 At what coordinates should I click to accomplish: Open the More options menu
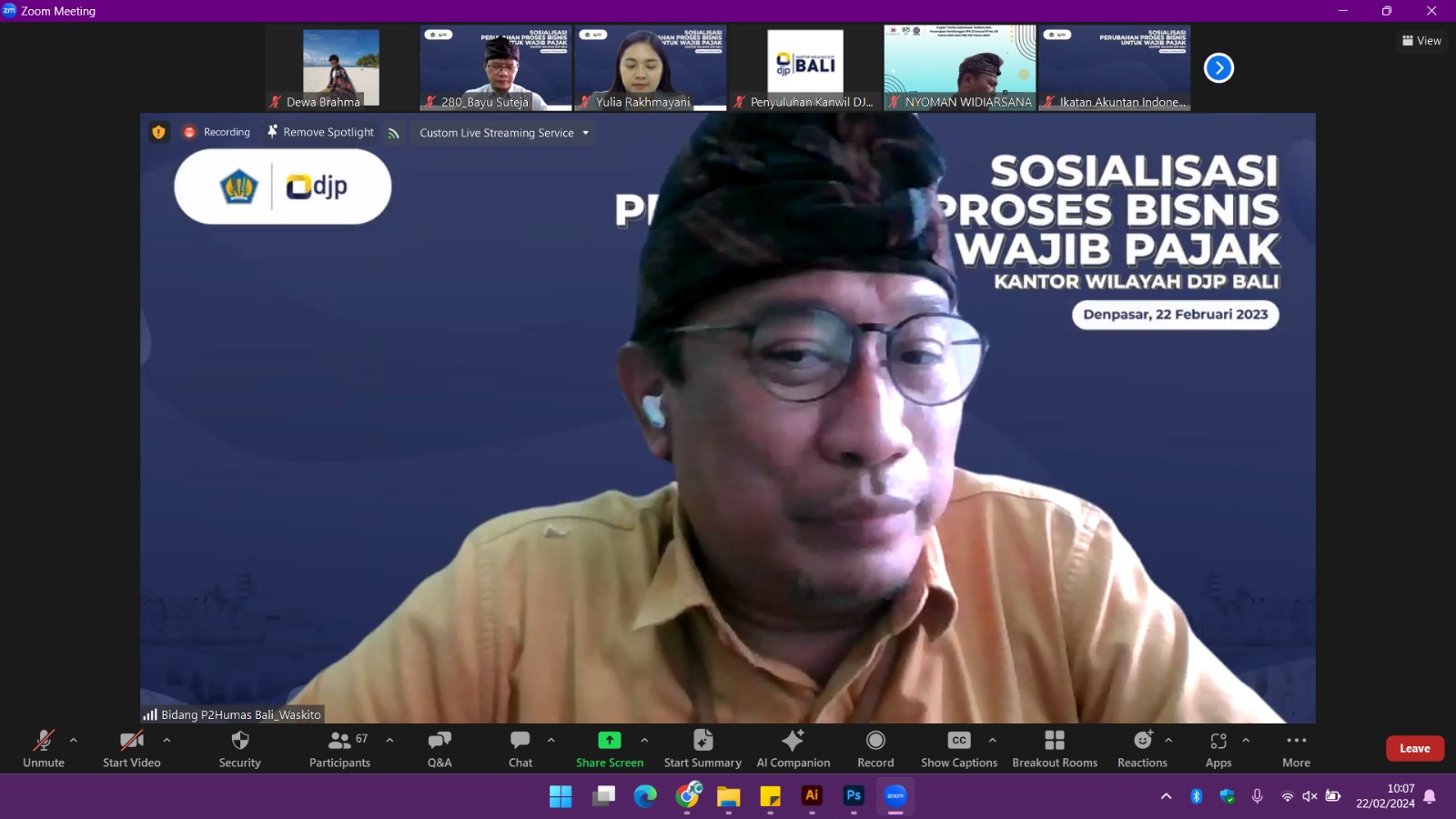click(x=1296, y=748)
